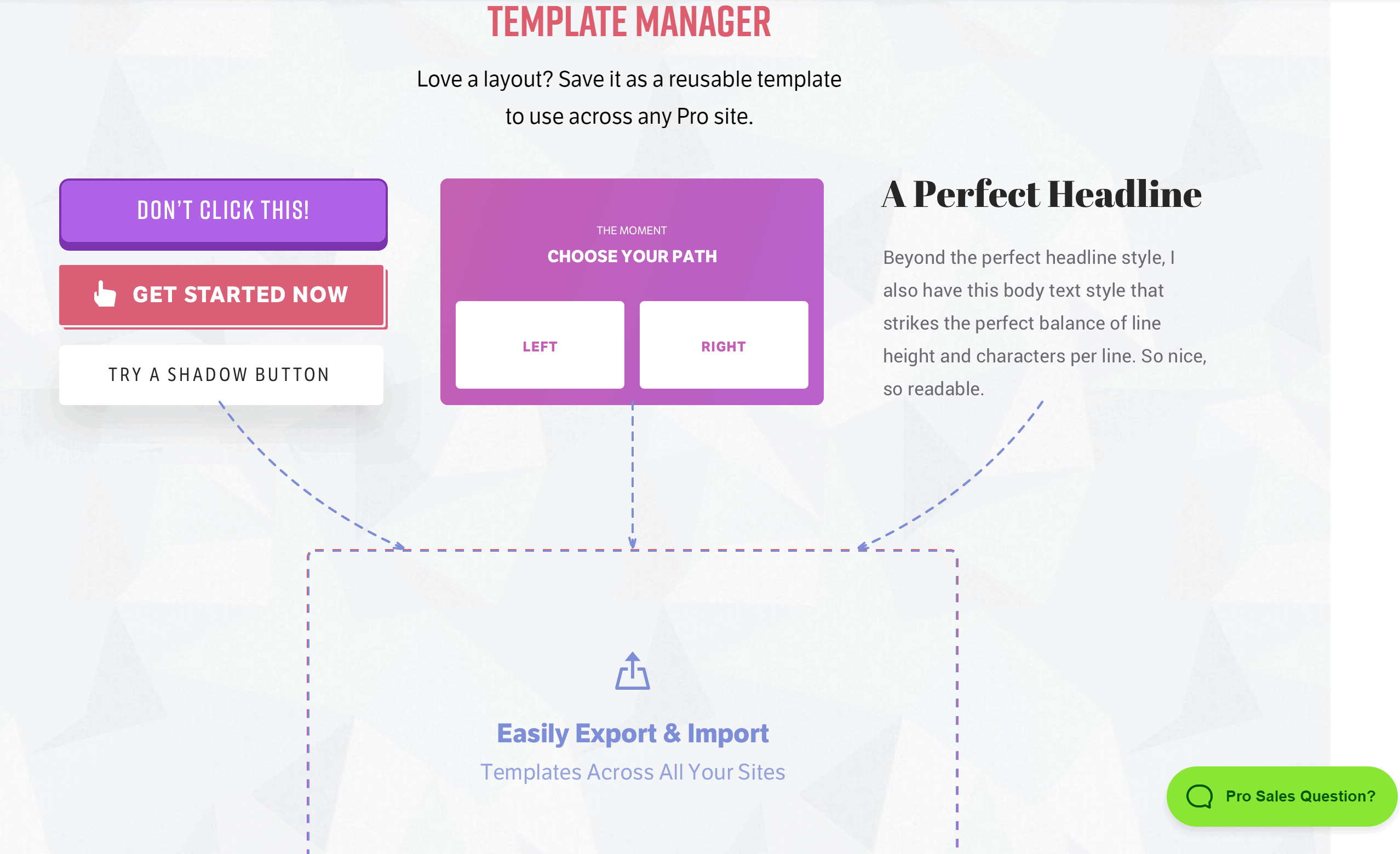Click the export/share icon
The image size is (1400, 854).
[x=632, y=672]
